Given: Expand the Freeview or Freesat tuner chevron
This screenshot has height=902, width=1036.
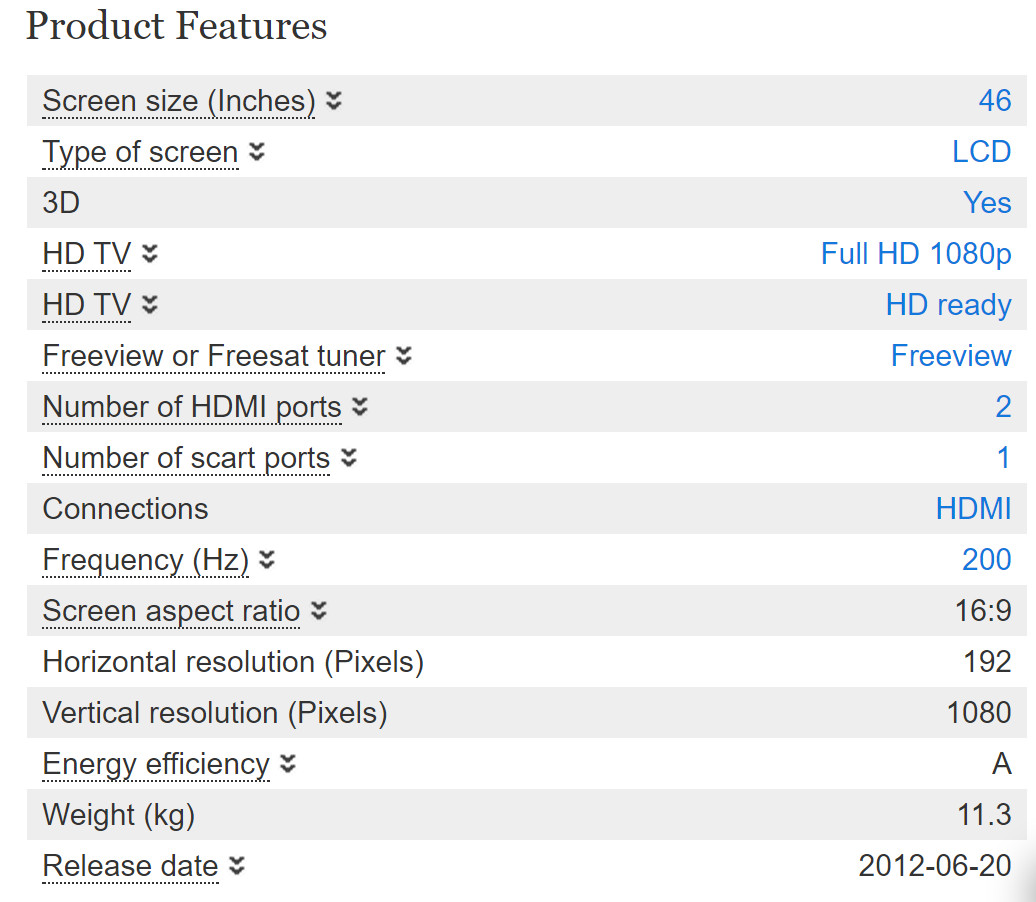Looking at the screenshot, I should coord(404,356).
